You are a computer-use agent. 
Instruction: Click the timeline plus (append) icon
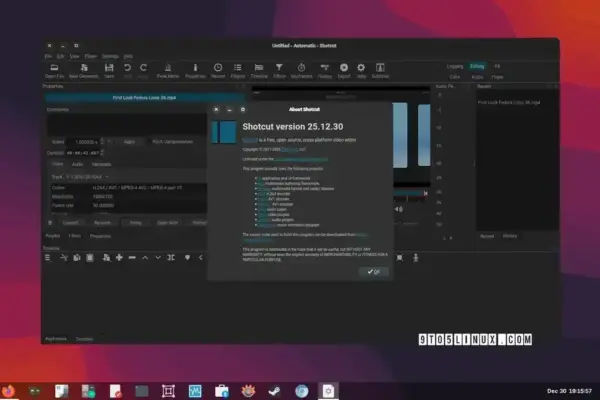click(119, 258)
